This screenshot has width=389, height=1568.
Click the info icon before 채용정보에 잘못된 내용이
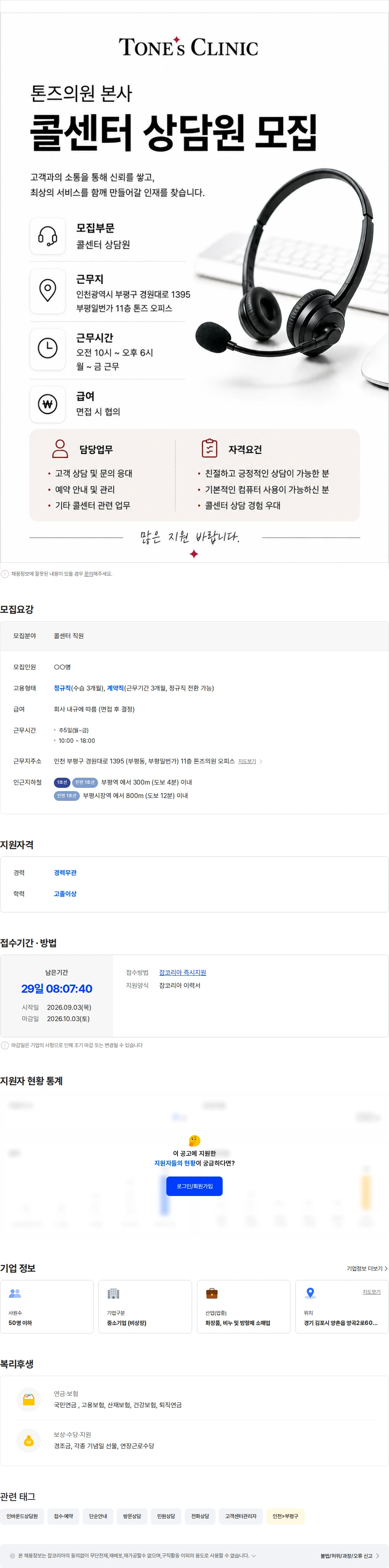5,573
